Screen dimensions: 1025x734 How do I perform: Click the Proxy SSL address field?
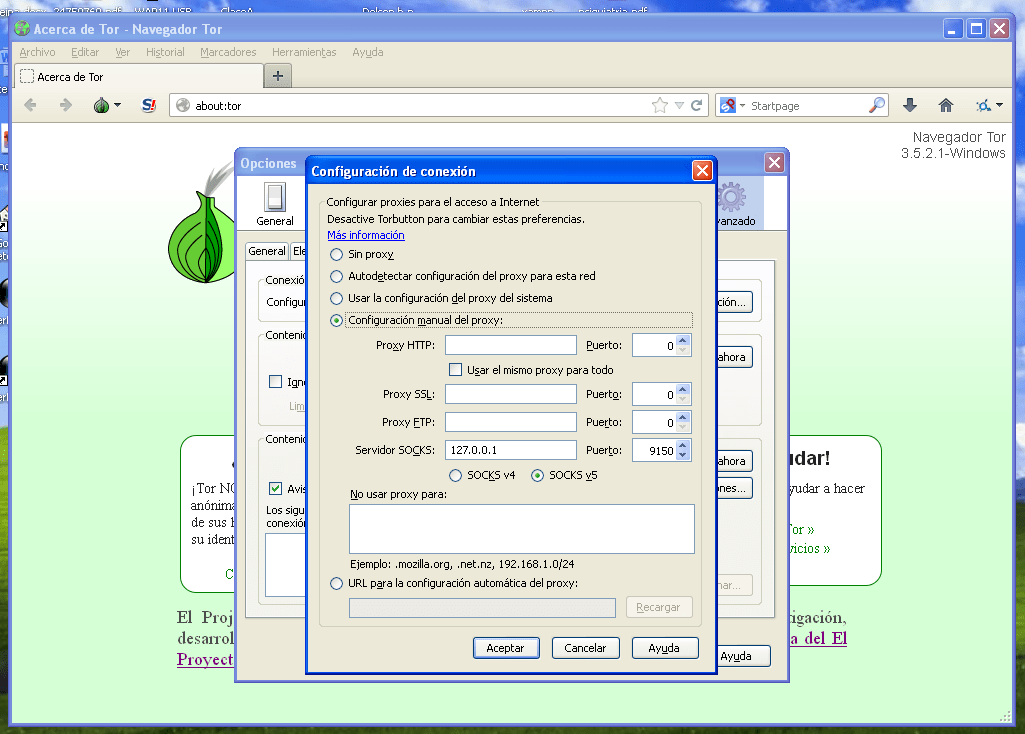coord(511,394)
